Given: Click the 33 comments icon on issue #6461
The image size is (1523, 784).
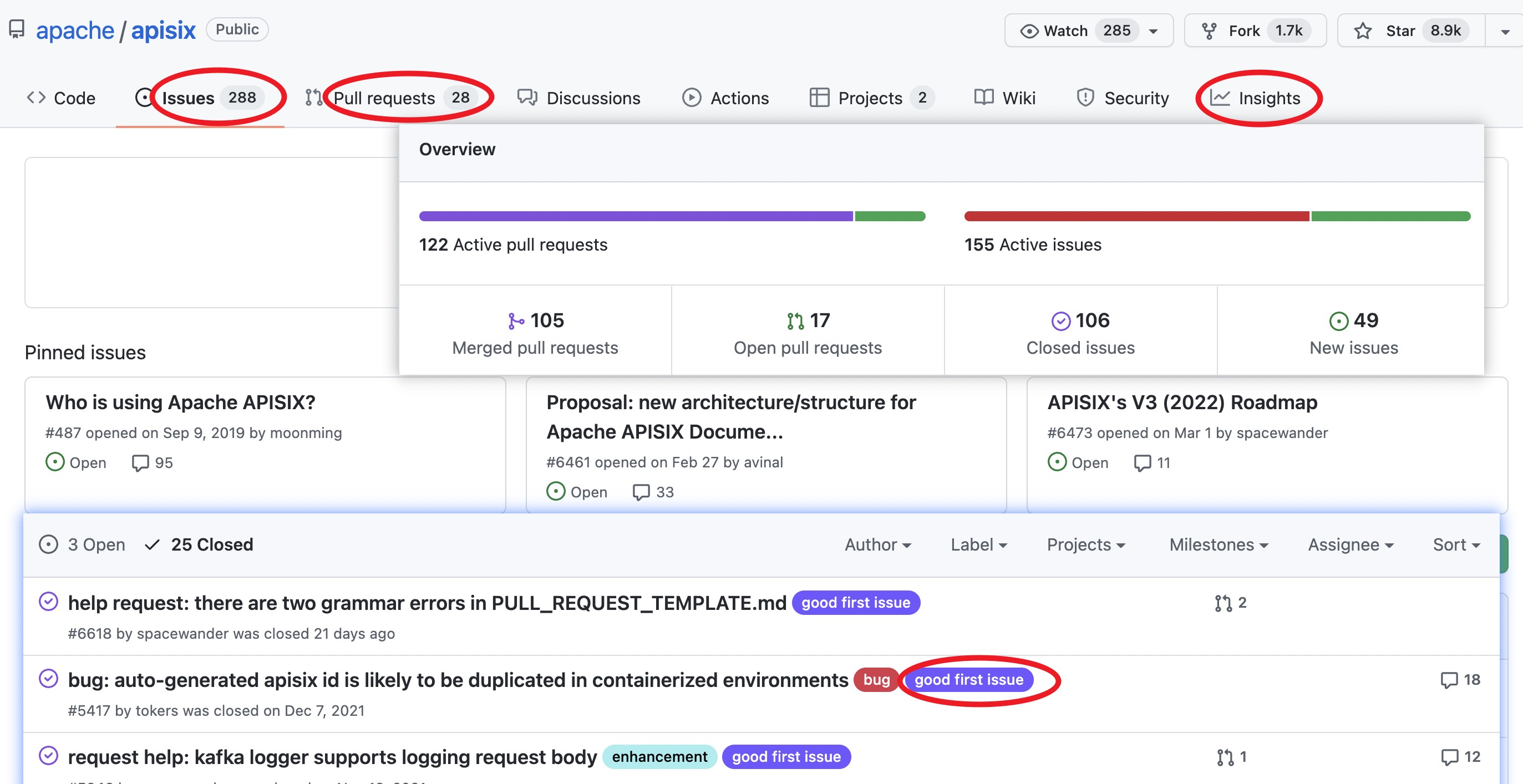Looking at the screenshot, I should (642, 492).
